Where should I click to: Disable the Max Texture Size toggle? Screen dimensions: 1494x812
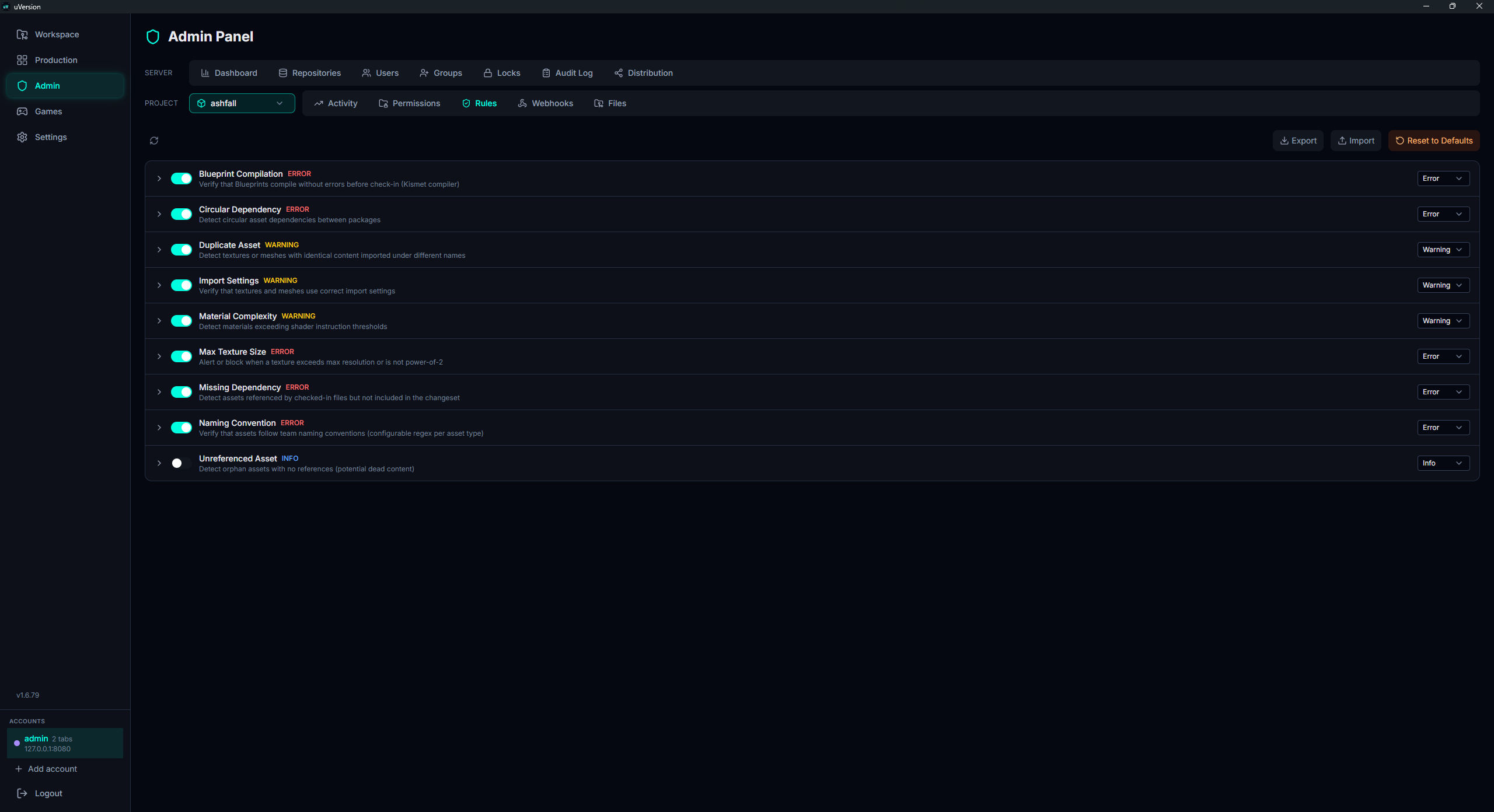click(181, 356)
